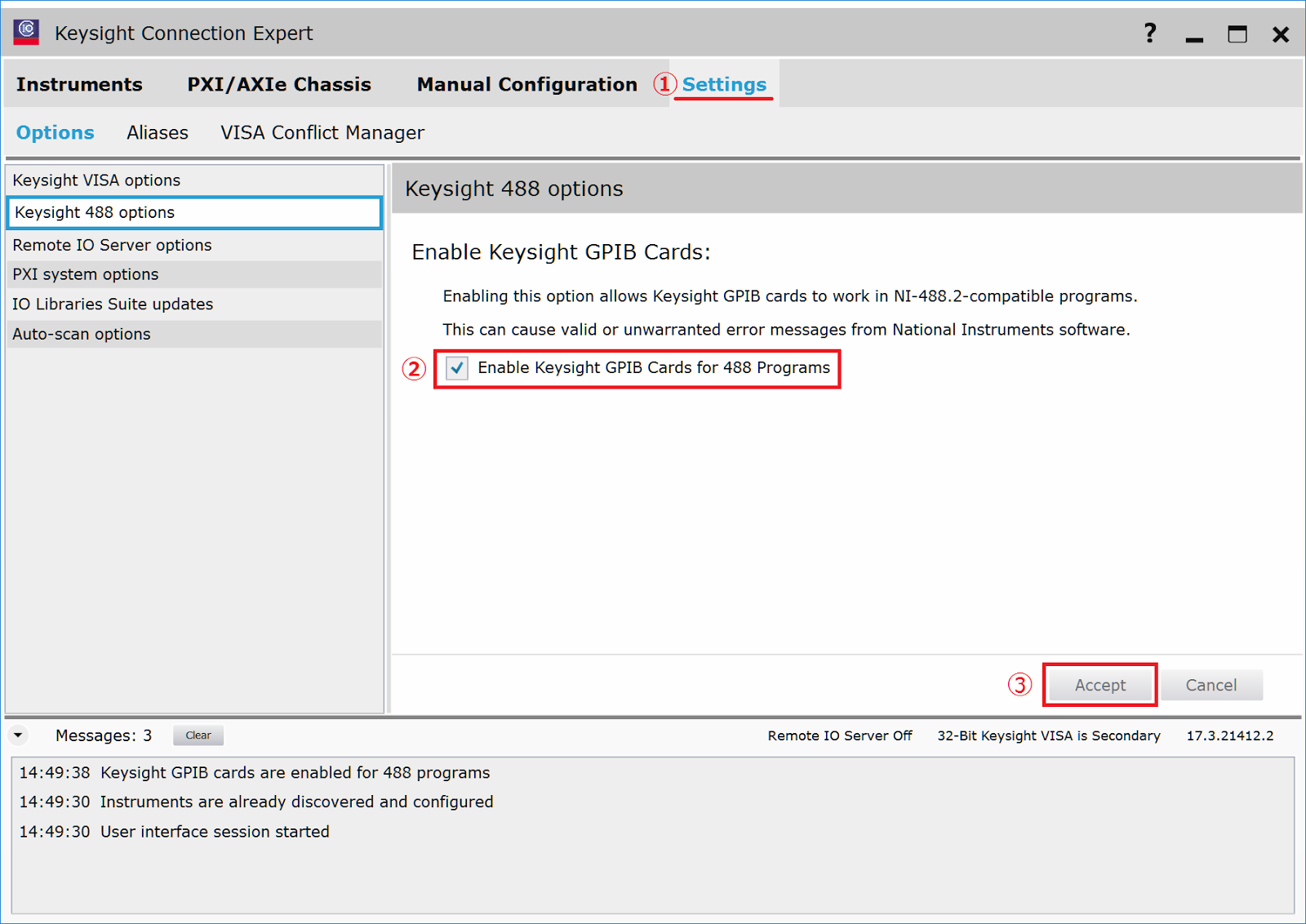
Task: Select Remote IO Server options entry
Action: pos(194,245)
